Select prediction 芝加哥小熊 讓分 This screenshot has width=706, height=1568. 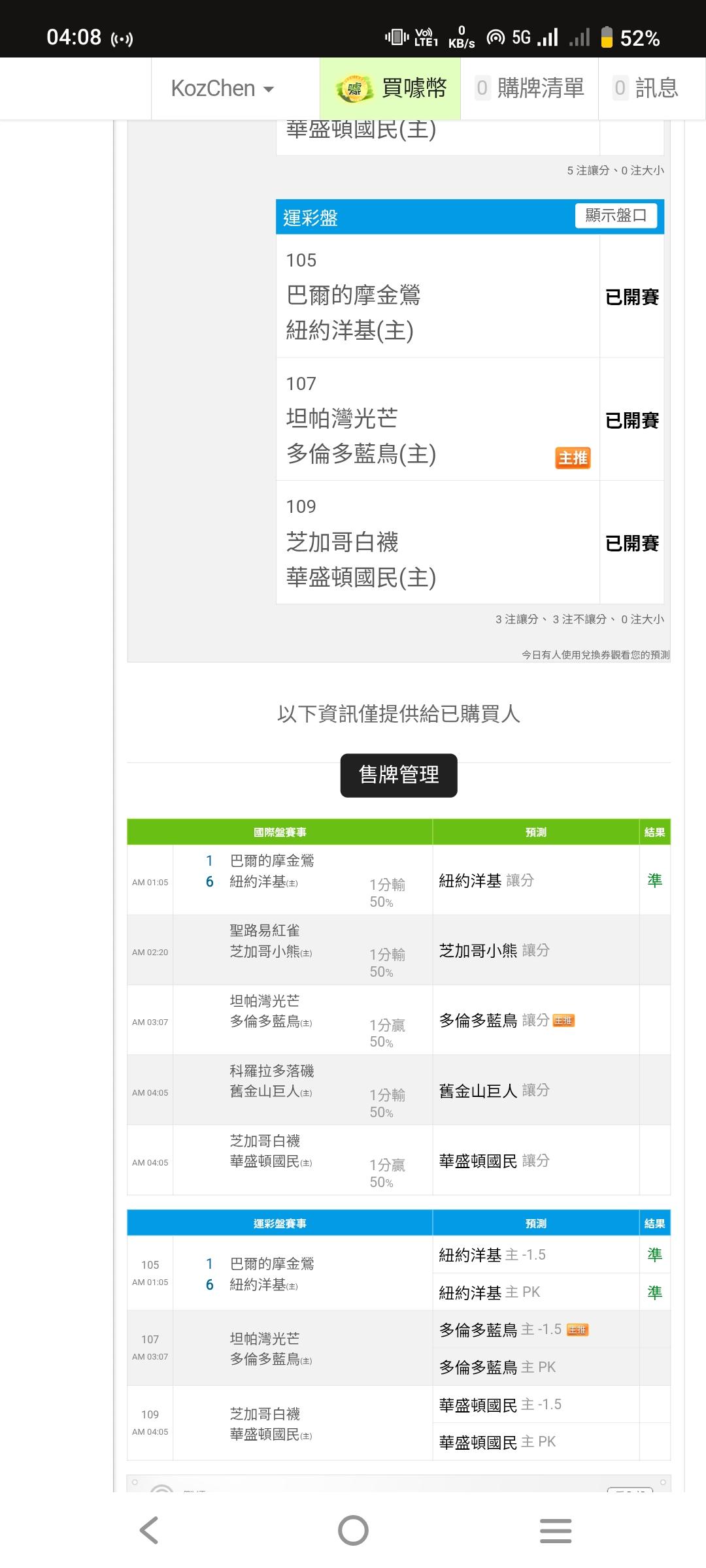point(494,951)
